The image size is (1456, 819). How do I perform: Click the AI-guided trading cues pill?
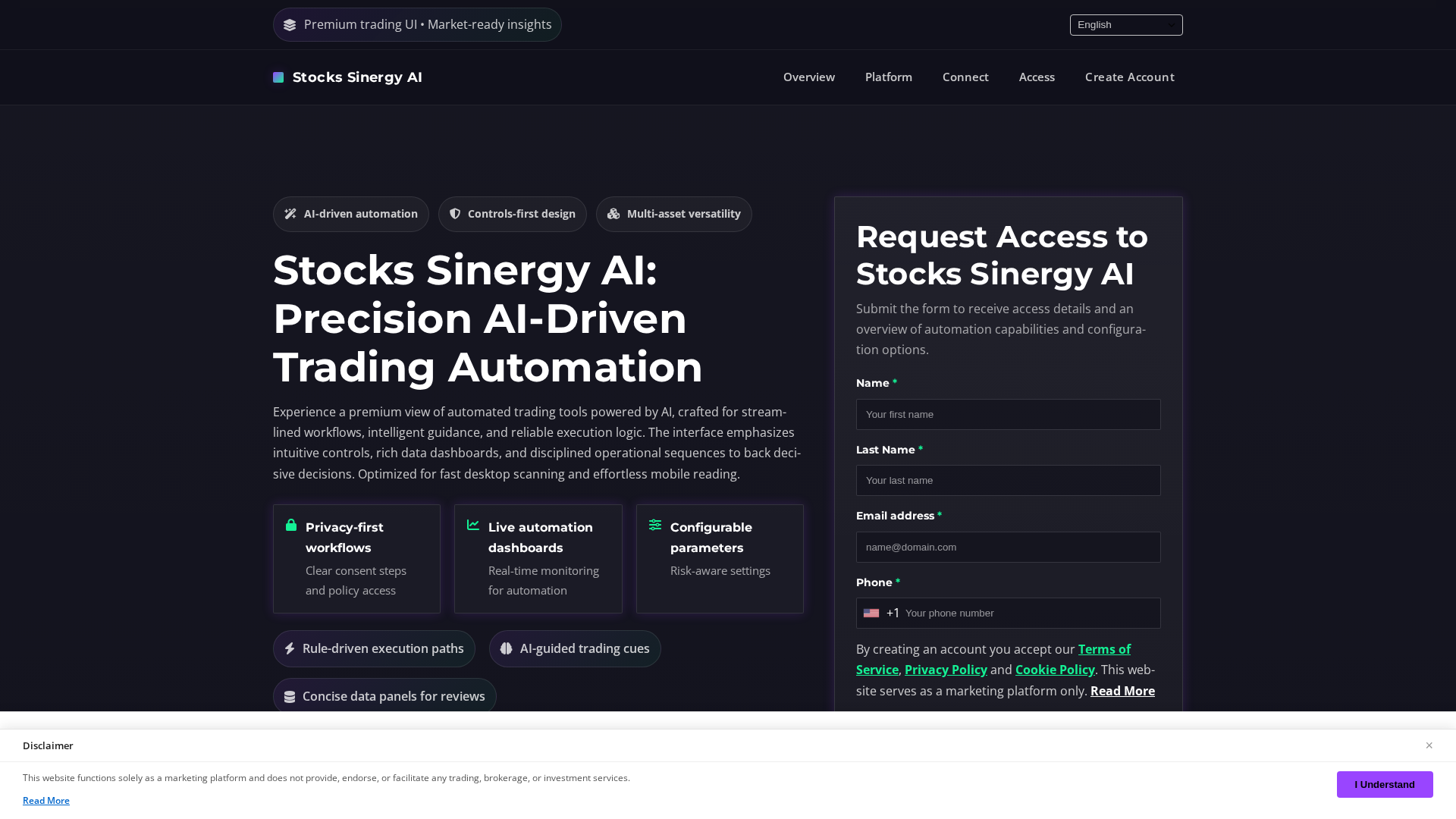coord(575,649)
